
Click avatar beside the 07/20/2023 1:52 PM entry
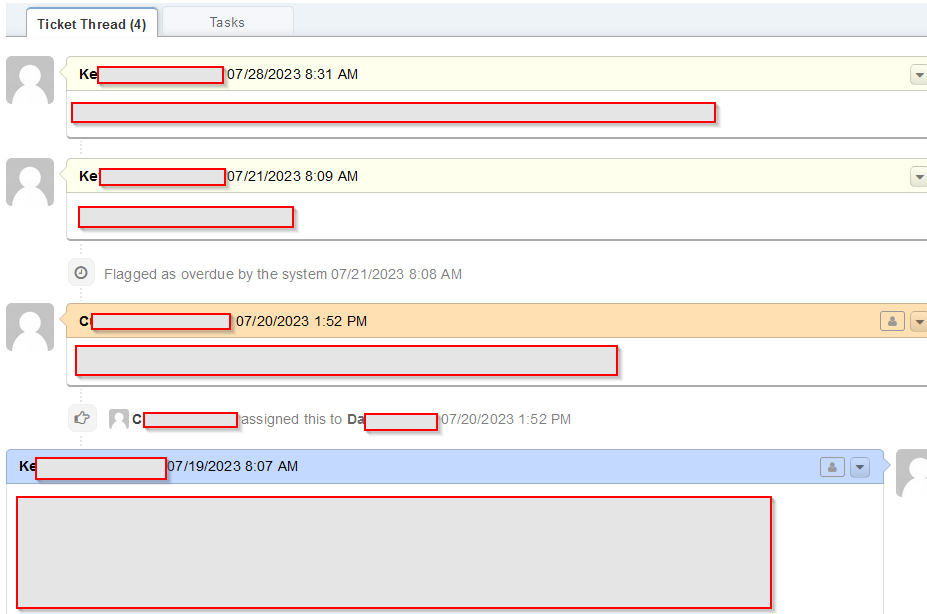(30, 328)
